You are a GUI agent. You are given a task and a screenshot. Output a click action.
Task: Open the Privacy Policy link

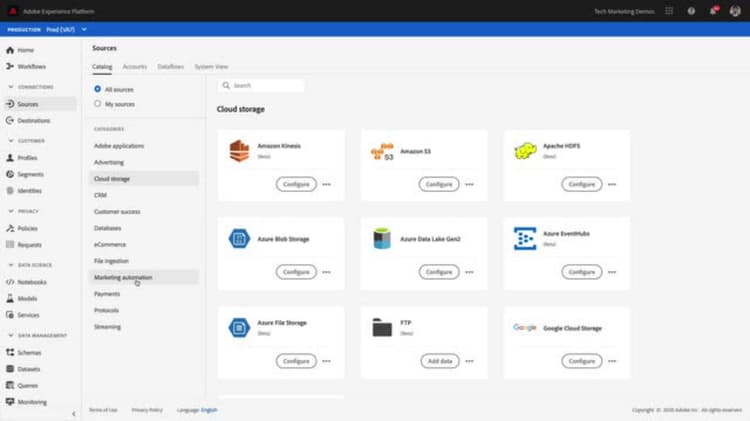147,410
